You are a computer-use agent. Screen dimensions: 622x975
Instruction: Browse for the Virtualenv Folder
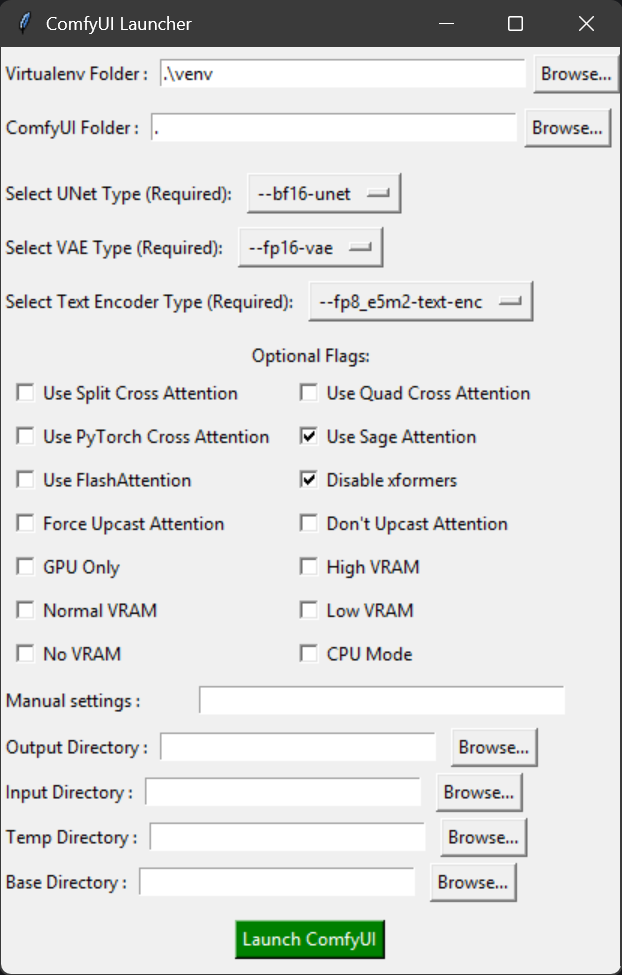tap(574, 74)
